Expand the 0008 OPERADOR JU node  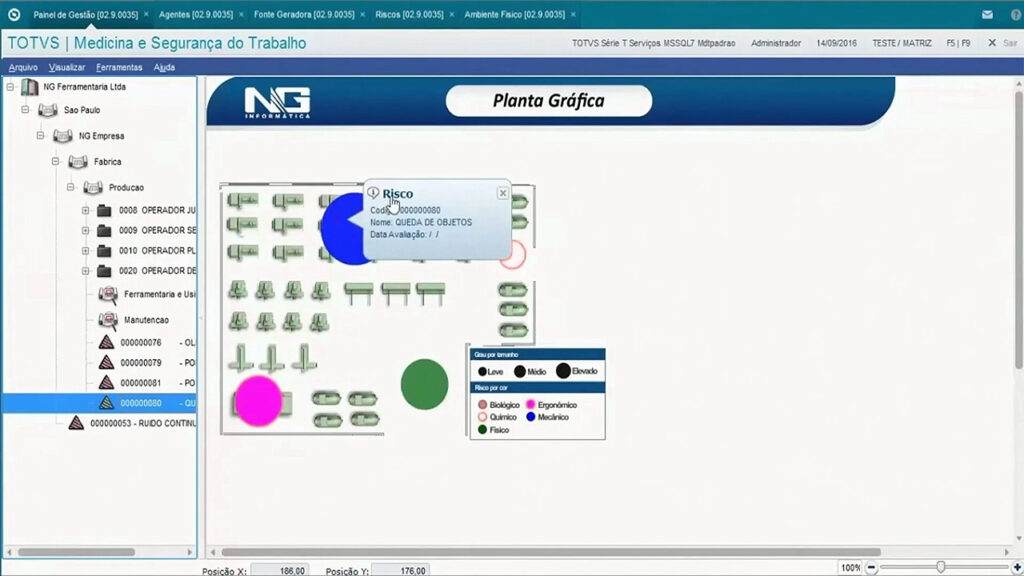[x=86, y=210]
